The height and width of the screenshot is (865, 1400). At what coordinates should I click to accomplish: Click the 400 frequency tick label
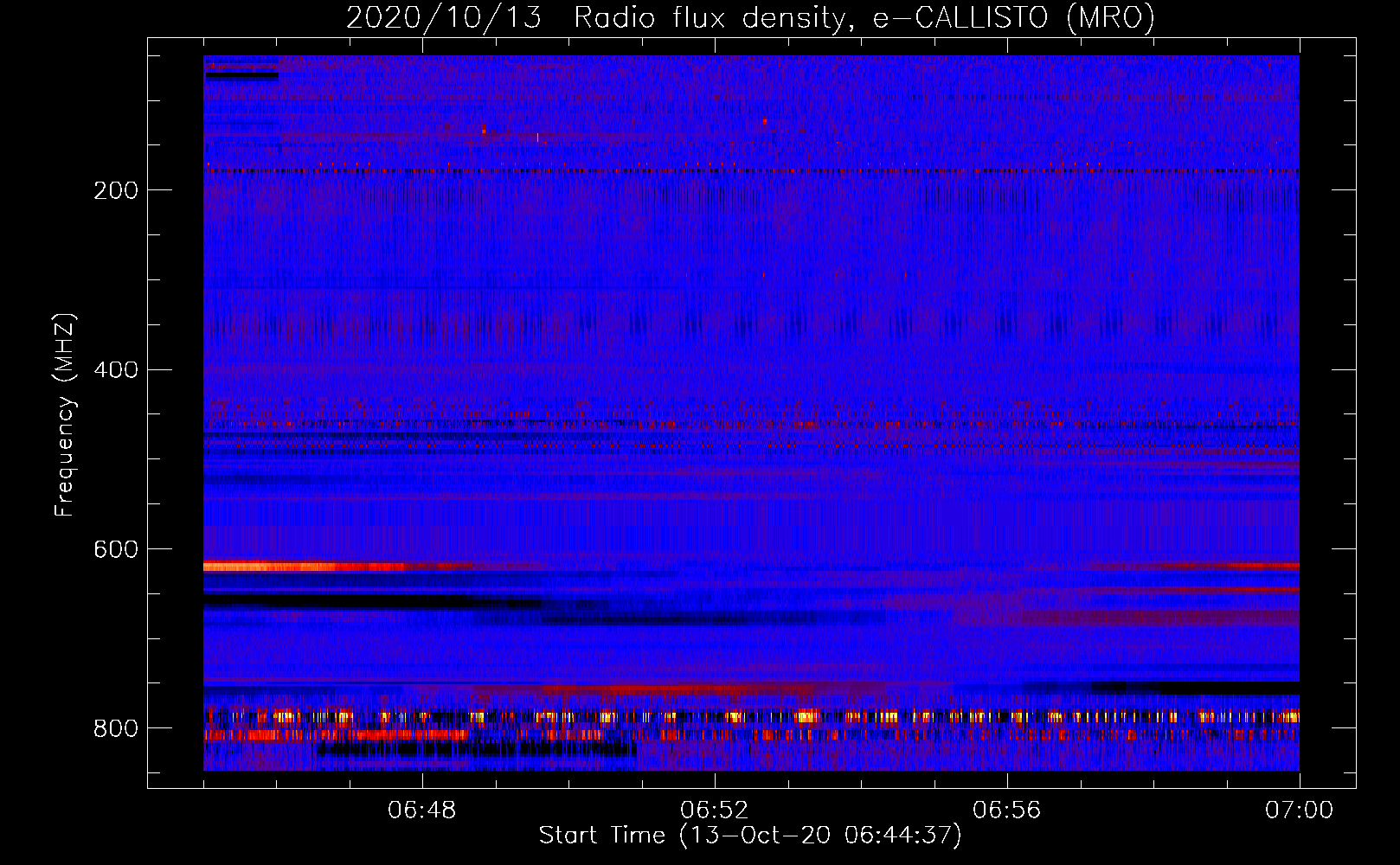pyautogui.click(x=116, y=370)
